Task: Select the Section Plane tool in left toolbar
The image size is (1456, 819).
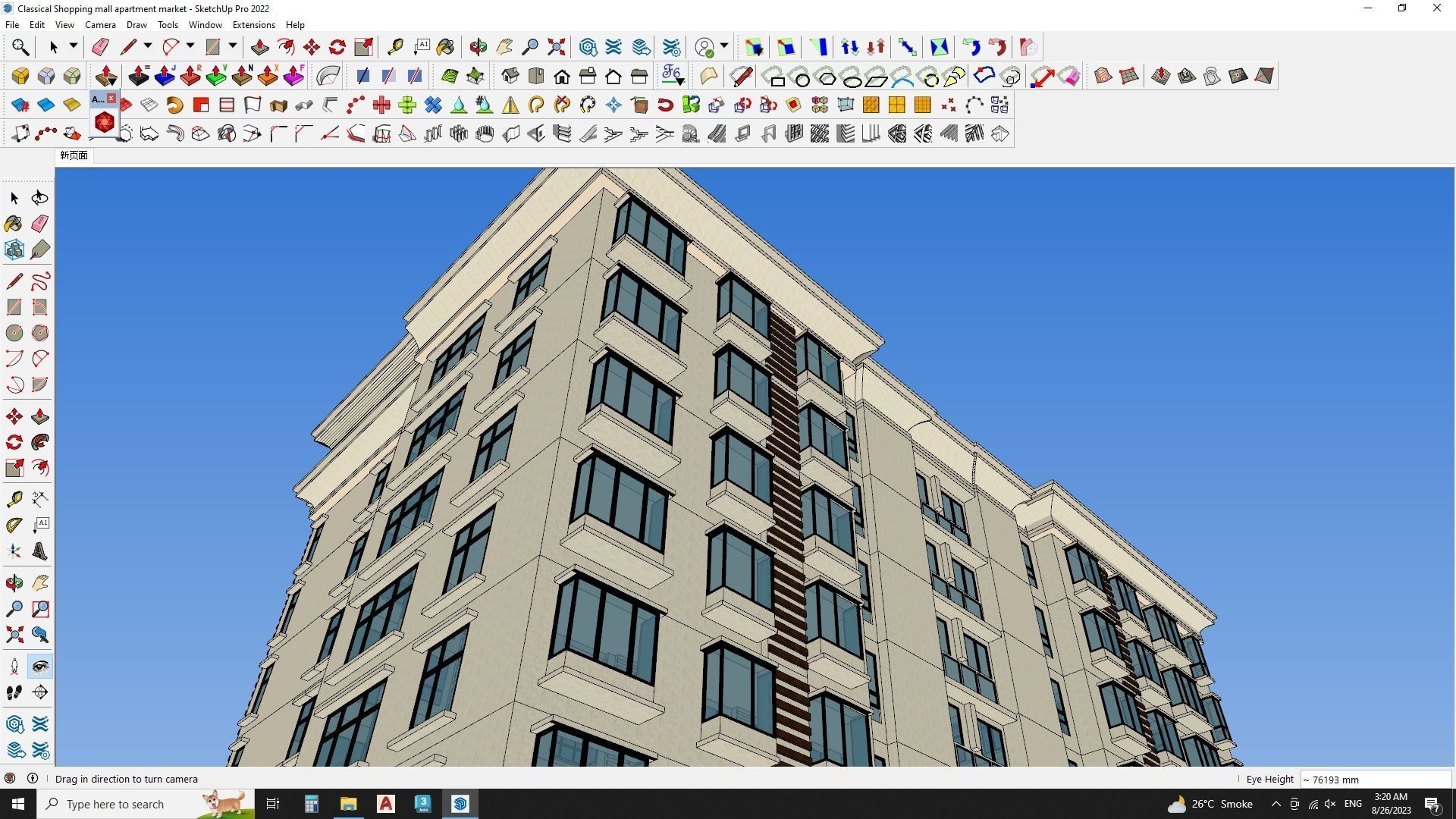Action: 40,692
